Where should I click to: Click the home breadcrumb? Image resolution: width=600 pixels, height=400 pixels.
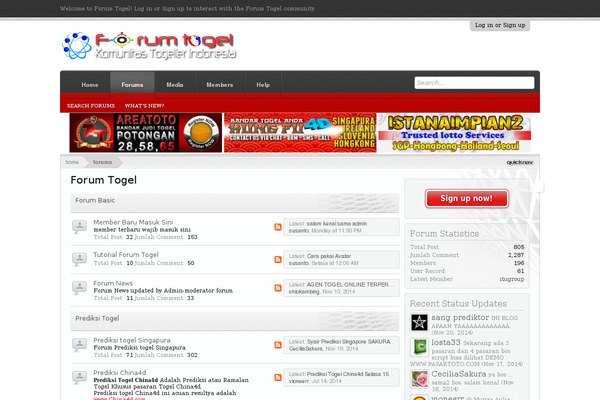click(x=72, y=162)
